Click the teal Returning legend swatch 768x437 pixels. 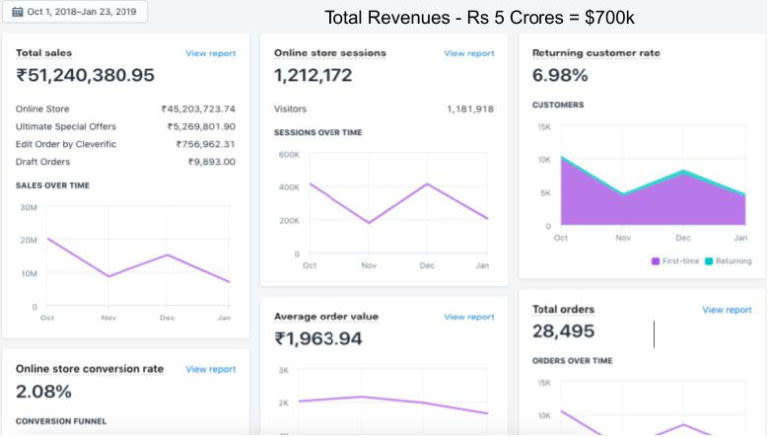point(709,261)
